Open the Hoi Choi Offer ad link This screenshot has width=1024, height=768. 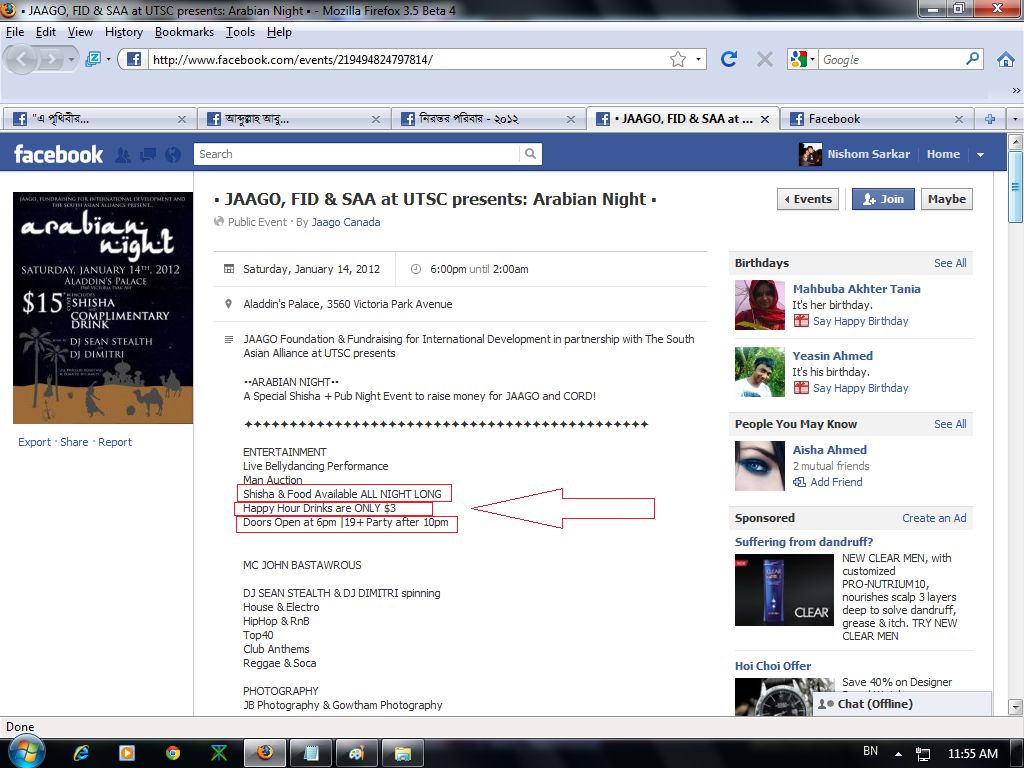[x=773, y=666]
